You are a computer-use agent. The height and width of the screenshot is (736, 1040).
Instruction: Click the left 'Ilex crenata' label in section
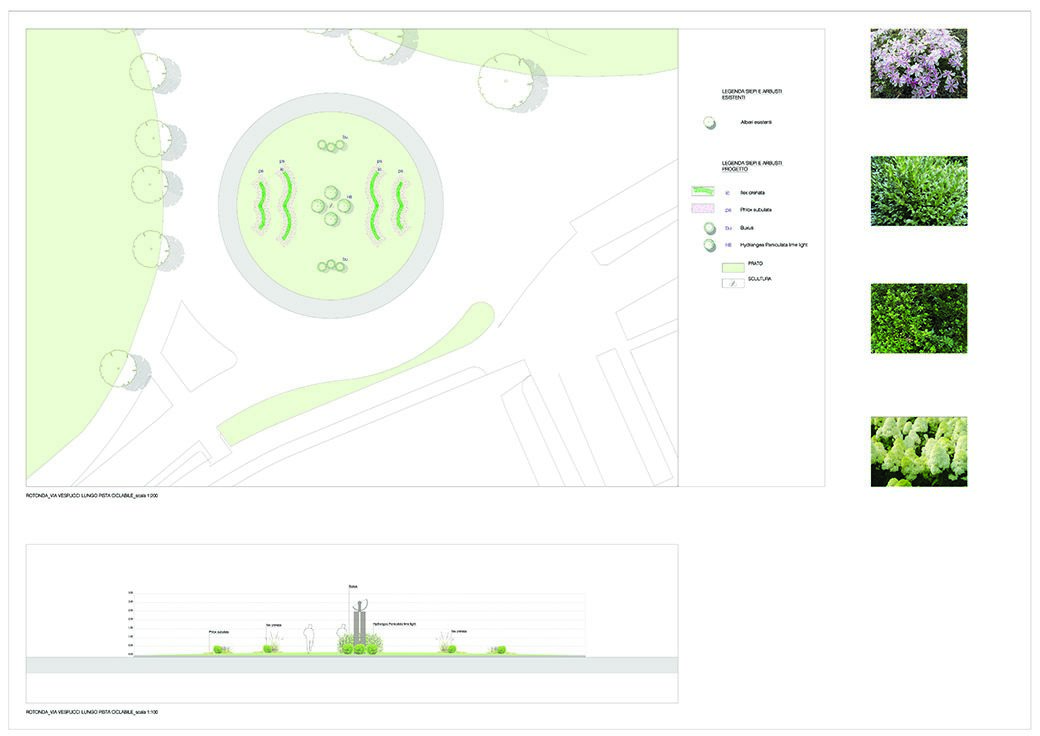[274, 624]
